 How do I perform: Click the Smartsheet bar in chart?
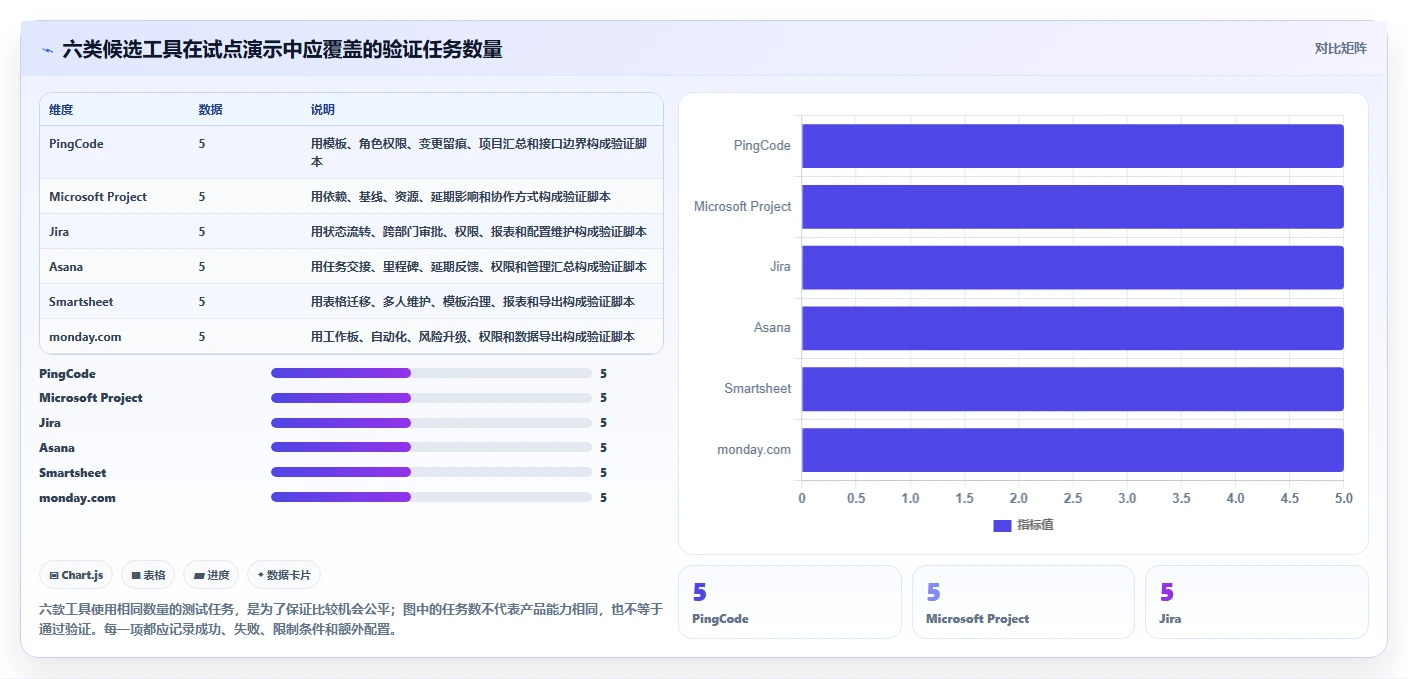1072,389
